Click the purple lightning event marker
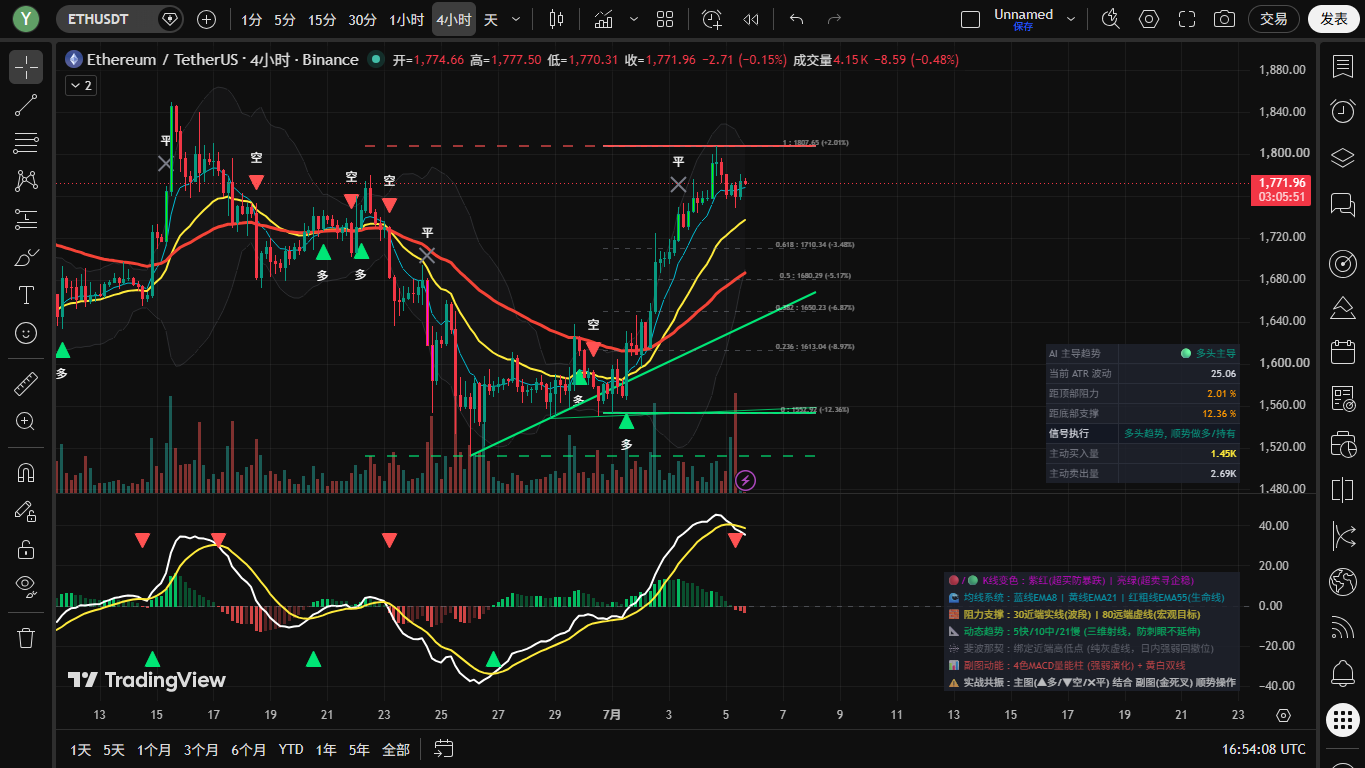 [746, 480]
